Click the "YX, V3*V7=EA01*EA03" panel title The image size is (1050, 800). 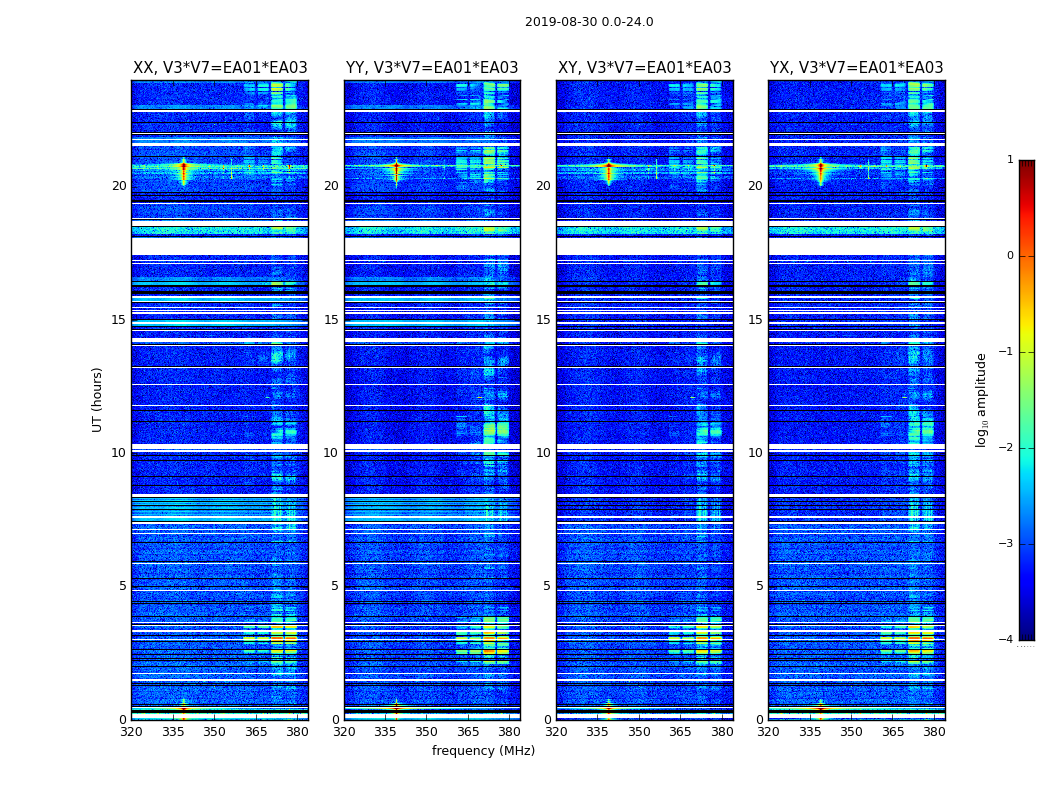click(x=856, y=68)
